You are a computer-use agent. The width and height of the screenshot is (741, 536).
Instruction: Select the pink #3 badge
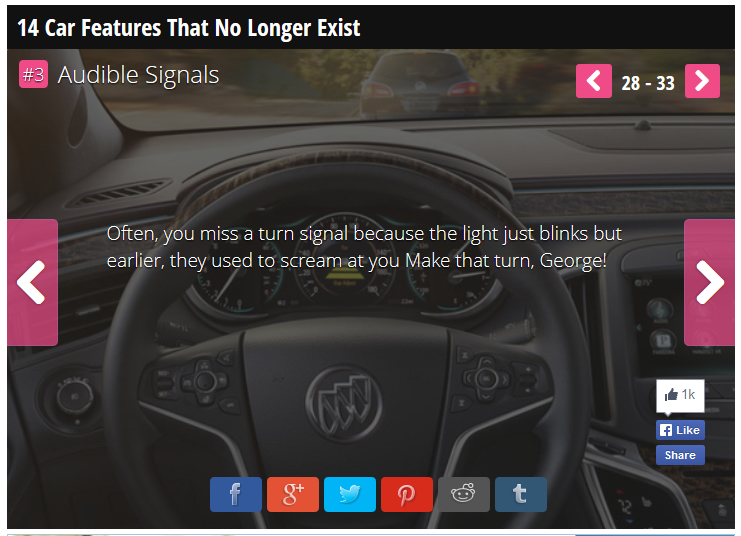coord(33,74)
